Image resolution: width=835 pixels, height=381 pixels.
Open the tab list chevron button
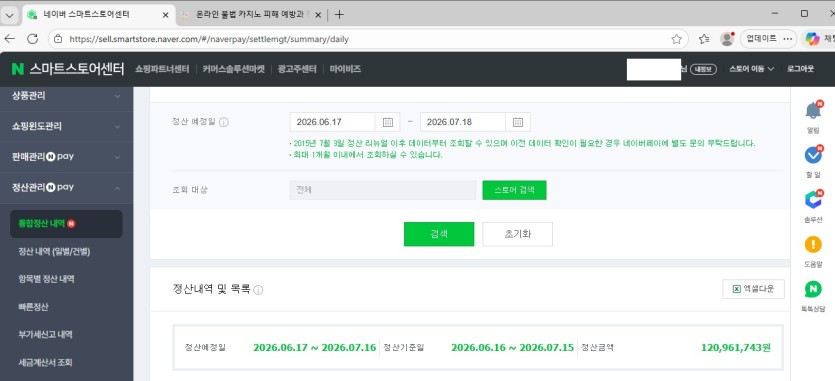click(9, 14)
